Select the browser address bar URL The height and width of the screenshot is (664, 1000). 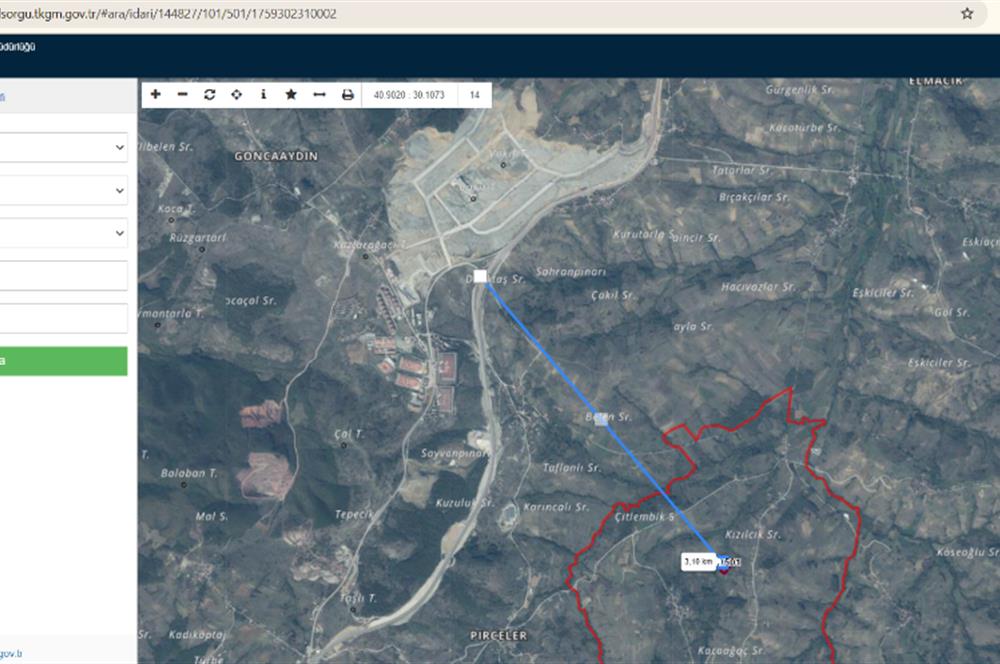pyautogui.click(x=168, y=14)
